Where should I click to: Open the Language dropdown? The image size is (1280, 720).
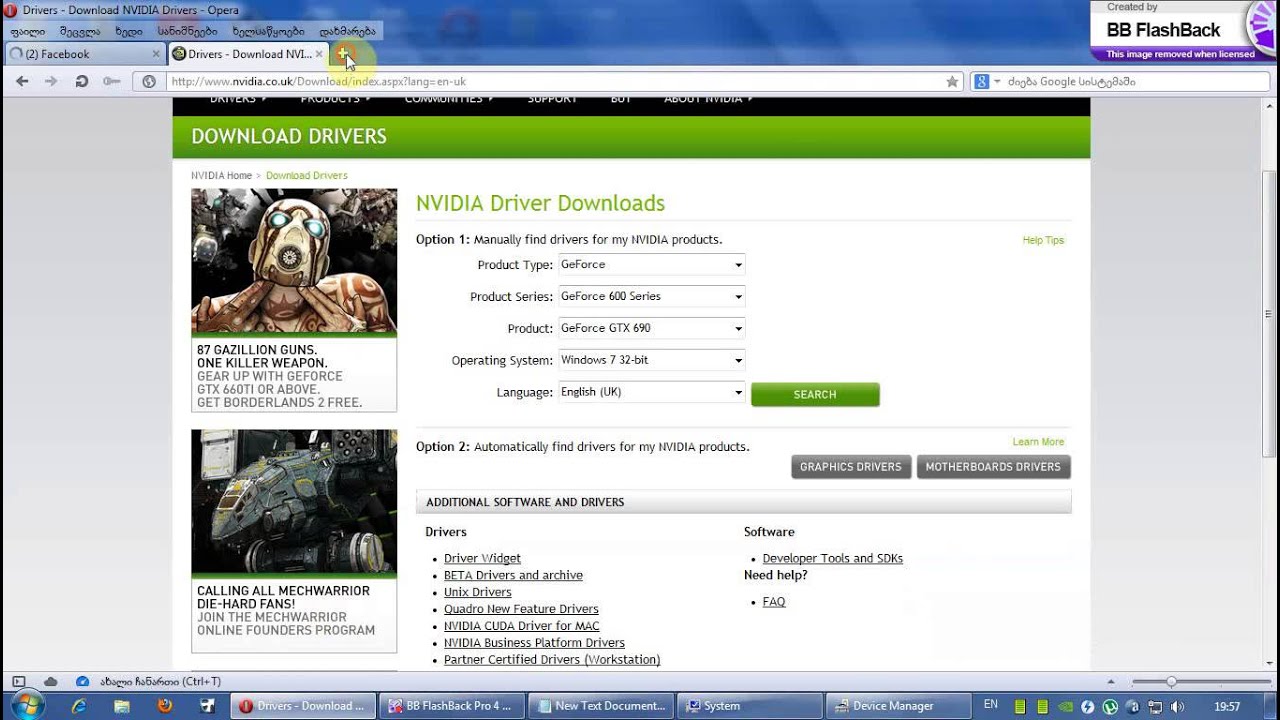click(x=651, y=393)
